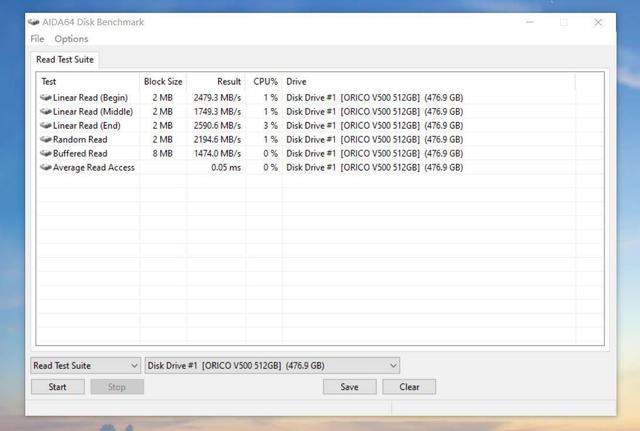The width and height of the screenshot is (640, 431).
Task: Select the Read Test Suite tab
Action: tap(65, 60)
